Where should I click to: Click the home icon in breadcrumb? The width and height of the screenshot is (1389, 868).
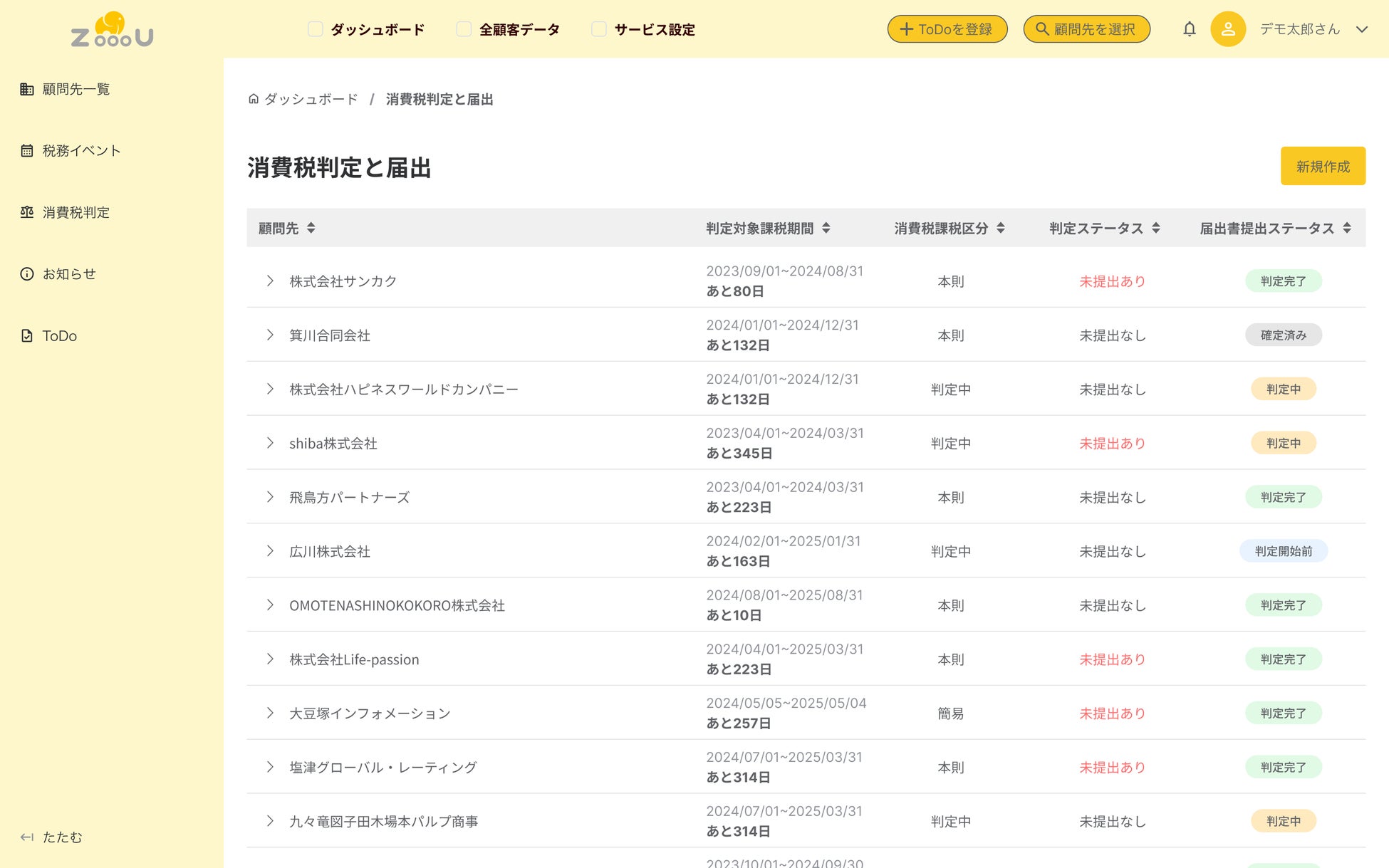[254, 99]
